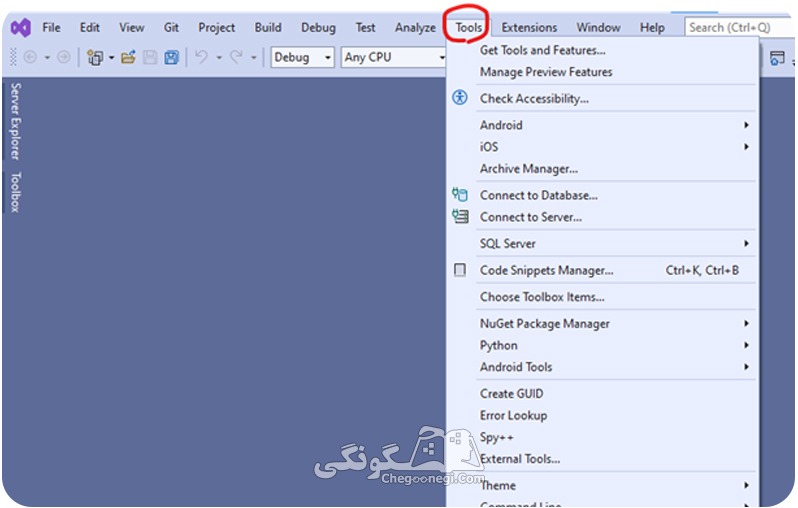Click the Navigate Forward arrow icon
Viewport: 798px width, 508px height.
coord(64,57)
